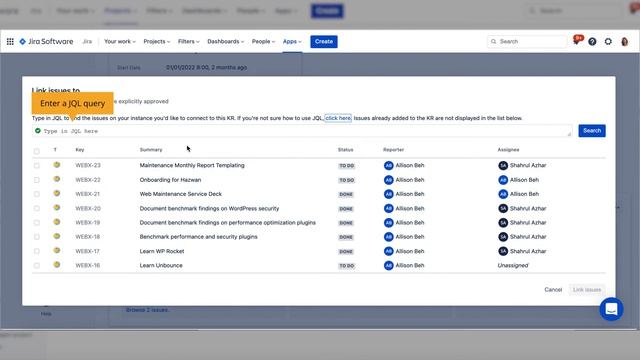
Task: Click summary 'Maintenance Monthly Report Templating'
Action: (x=192, y=165)
